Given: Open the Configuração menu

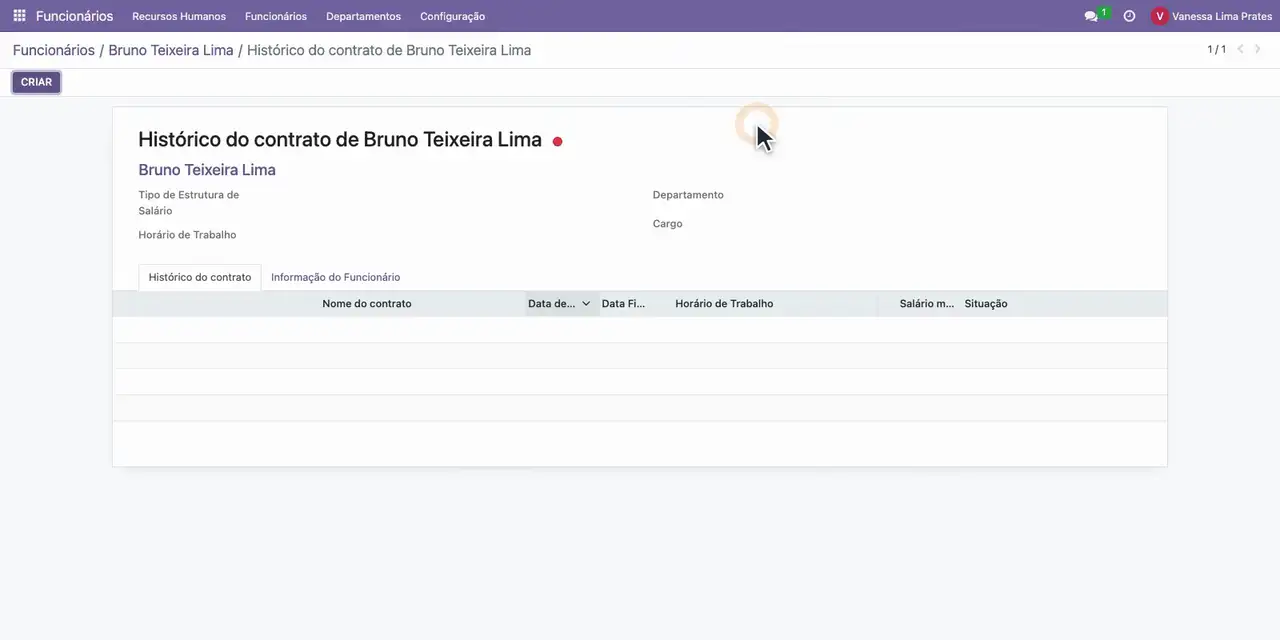Looking at the screenshot, I should [452, 16].
